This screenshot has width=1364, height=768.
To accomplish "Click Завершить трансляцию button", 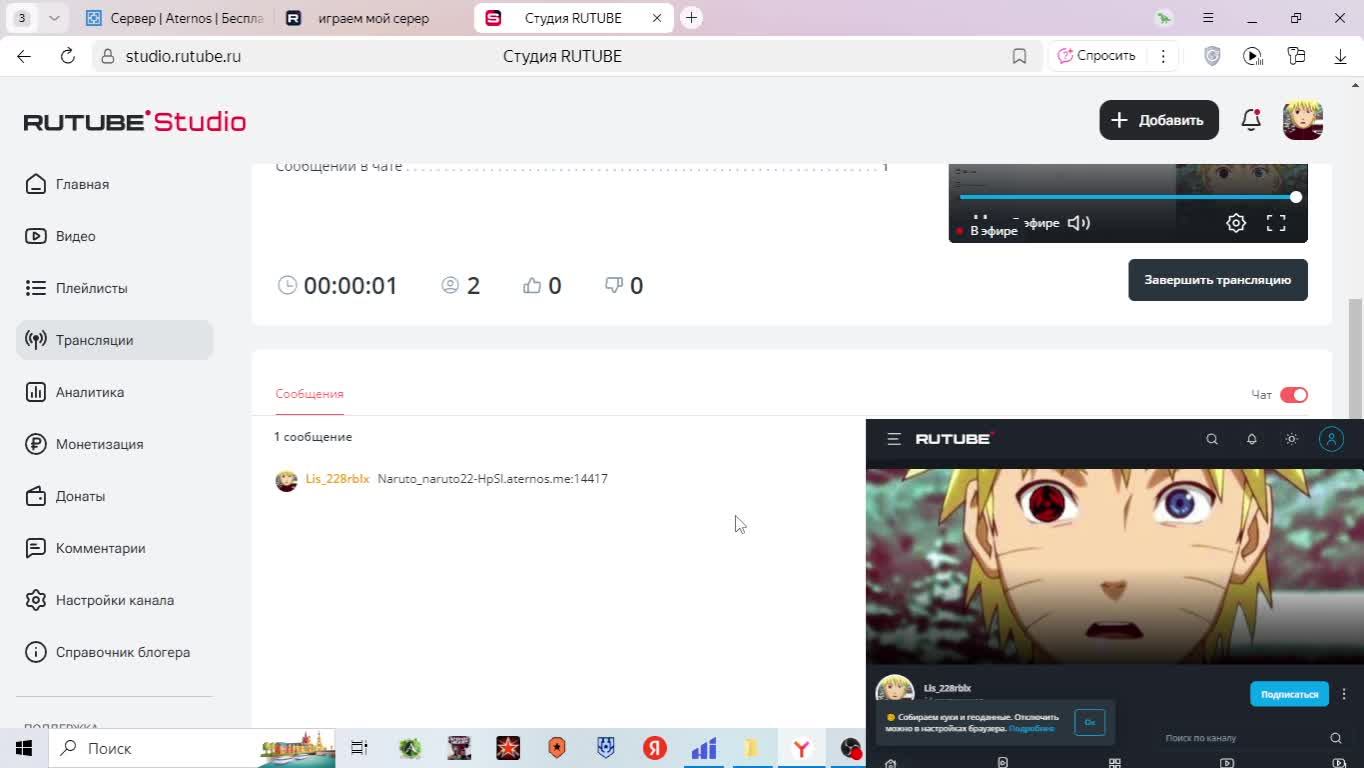I will [x=1218, y=280].
